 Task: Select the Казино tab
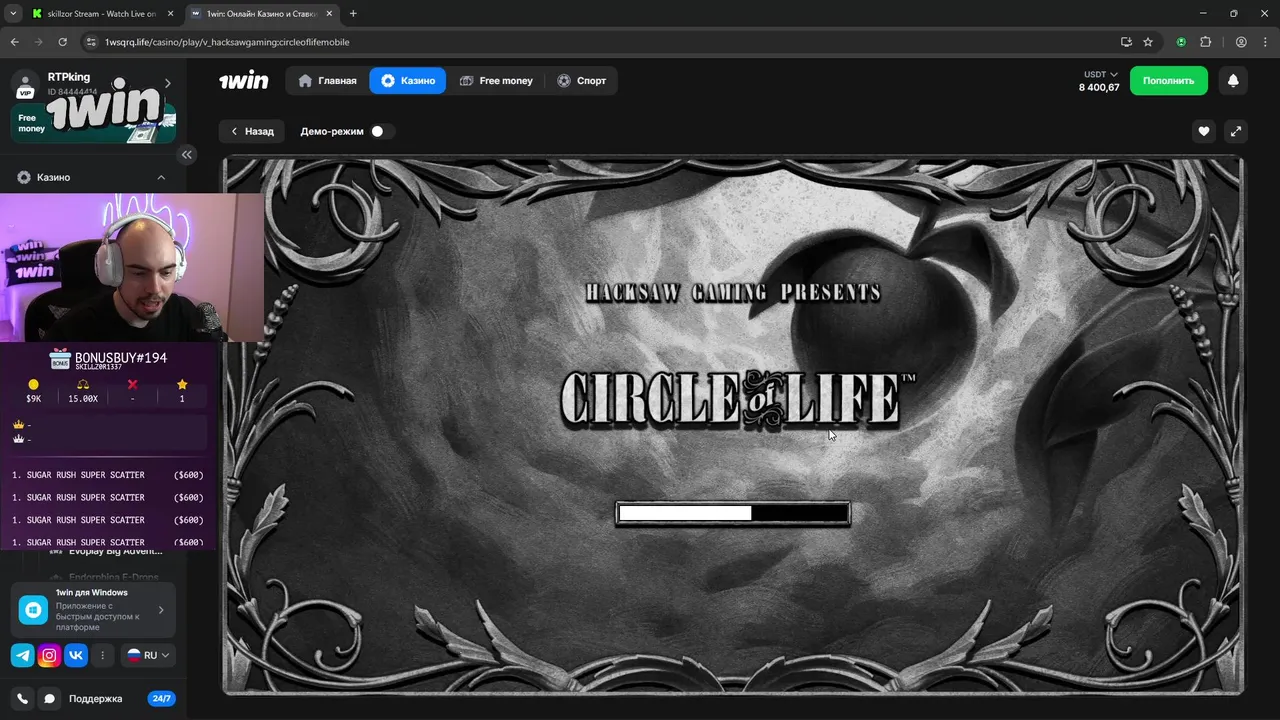pos(407,80)
